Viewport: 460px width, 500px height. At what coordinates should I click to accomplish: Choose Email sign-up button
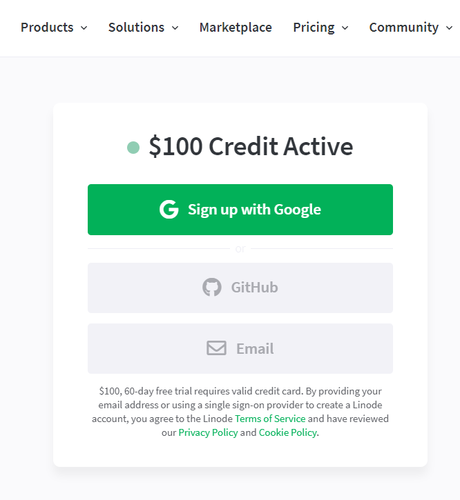pyautogui.click(x=240, y=348)
